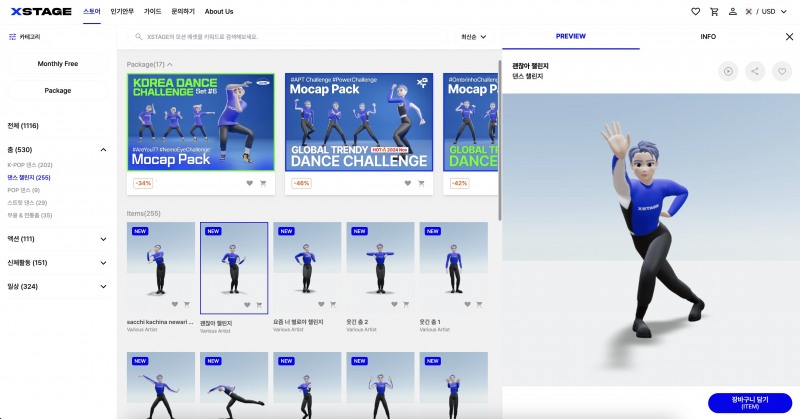
Task: Toggle favorite on 웃긴 춤 2 item
Action: click(x=391, y=305)
